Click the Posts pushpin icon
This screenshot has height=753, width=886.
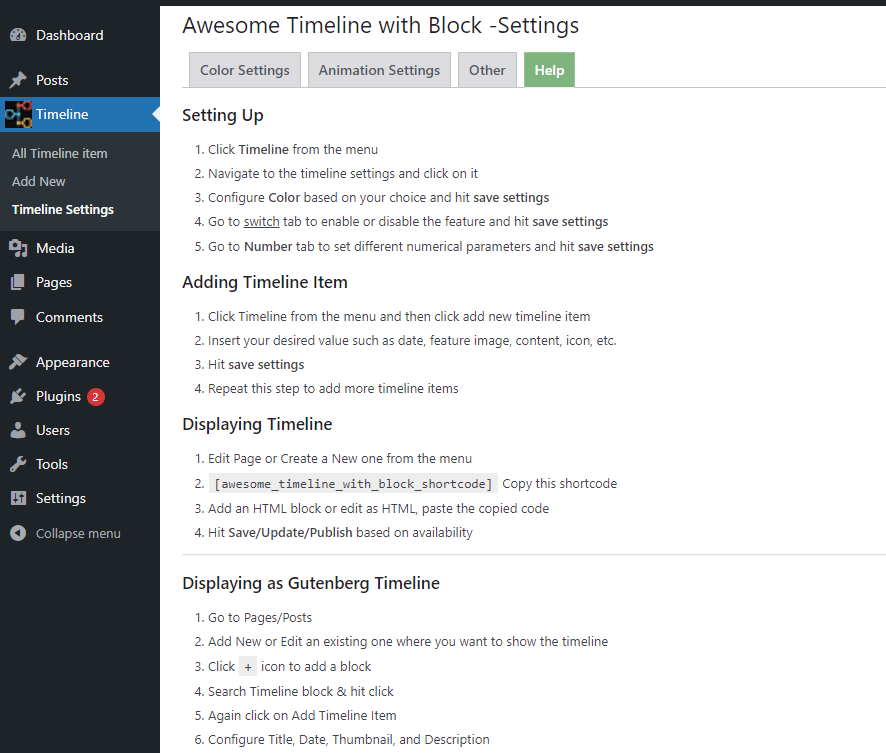click(18, 80)
